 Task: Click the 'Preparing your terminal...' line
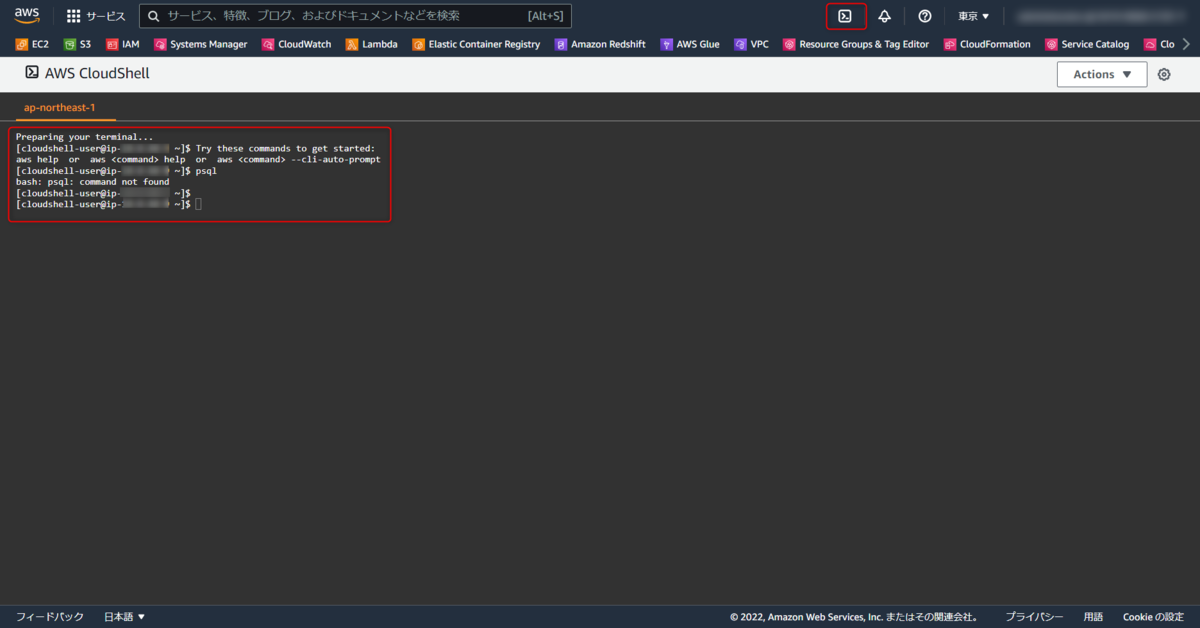[85, 137]
